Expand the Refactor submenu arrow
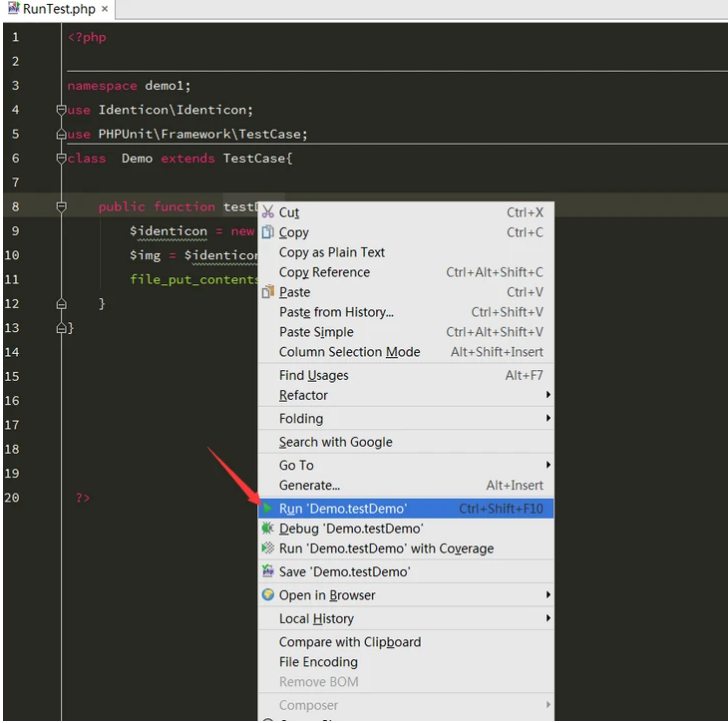The height and width of the screenshot is (723, 728). pos(548,395)
